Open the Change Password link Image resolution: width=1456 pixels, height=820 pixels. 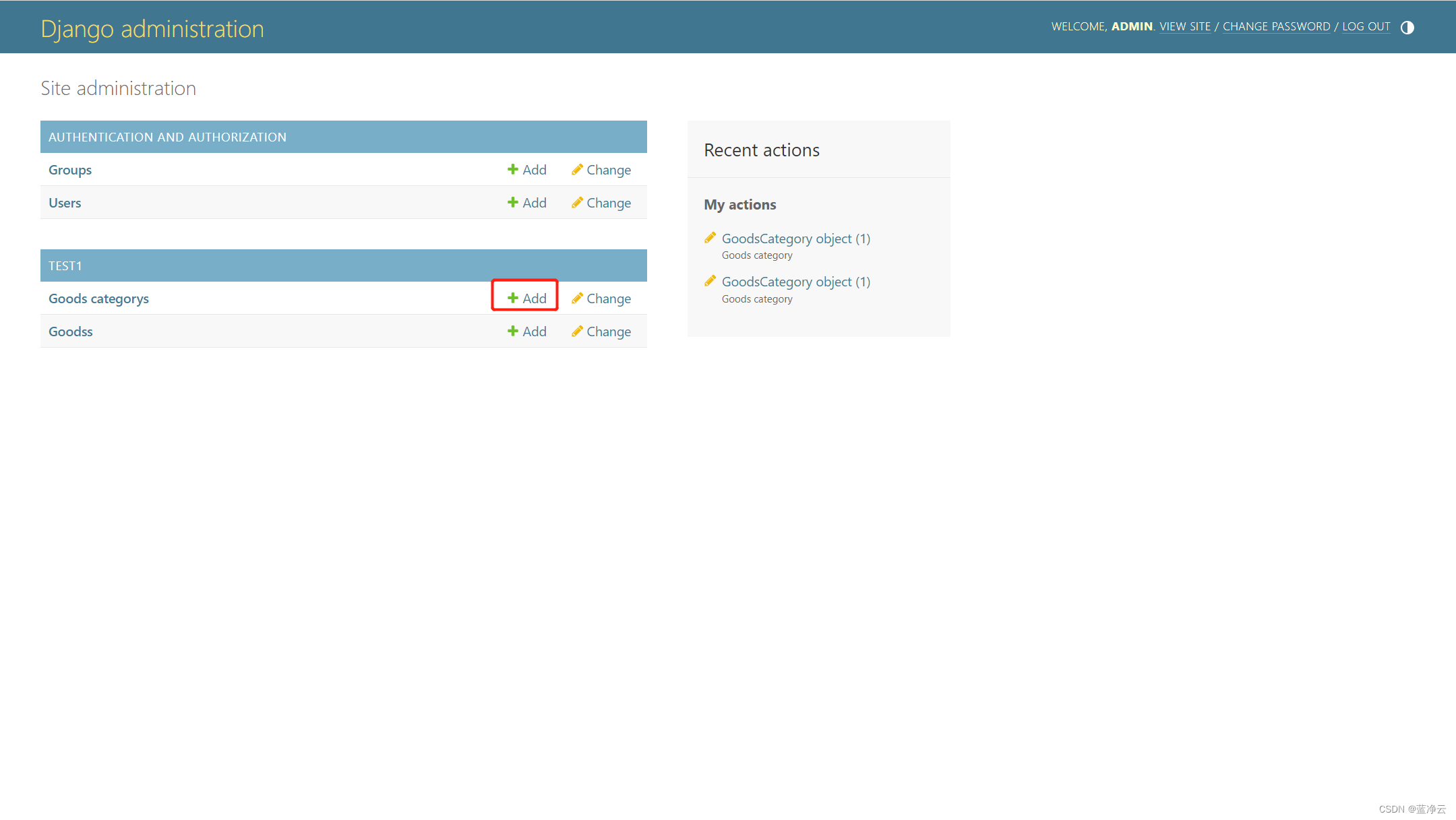pos(1276,26)
